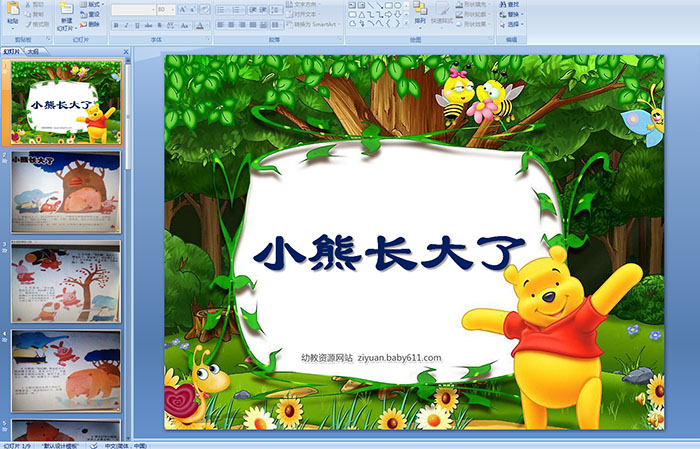Screen dimensions: 700x449
Task: Click the Copy (复制) command
Action: pos(35,14)
